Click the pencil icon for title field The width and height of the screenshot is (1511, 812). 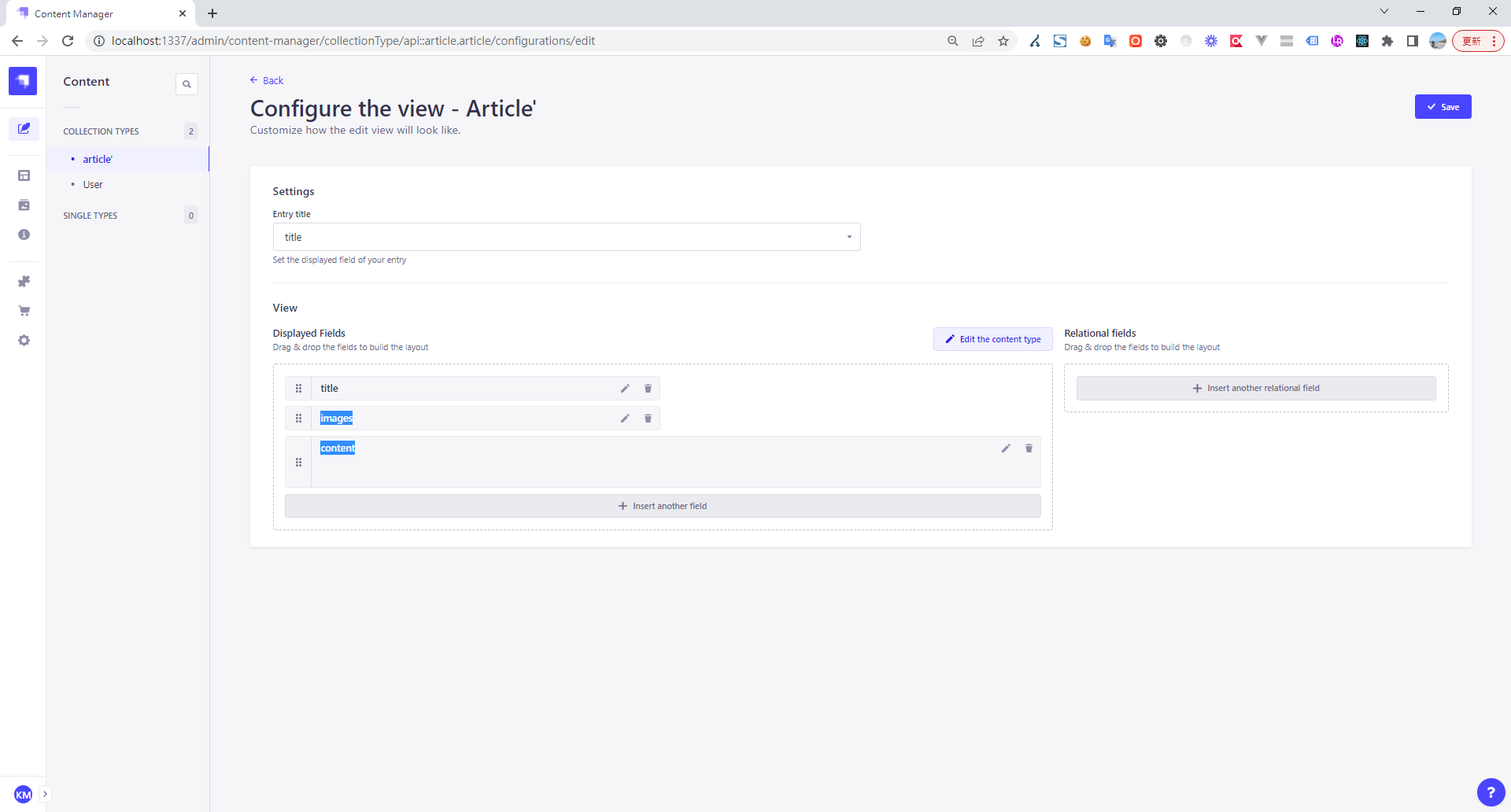pyautogui.click(x=625, y=389)
